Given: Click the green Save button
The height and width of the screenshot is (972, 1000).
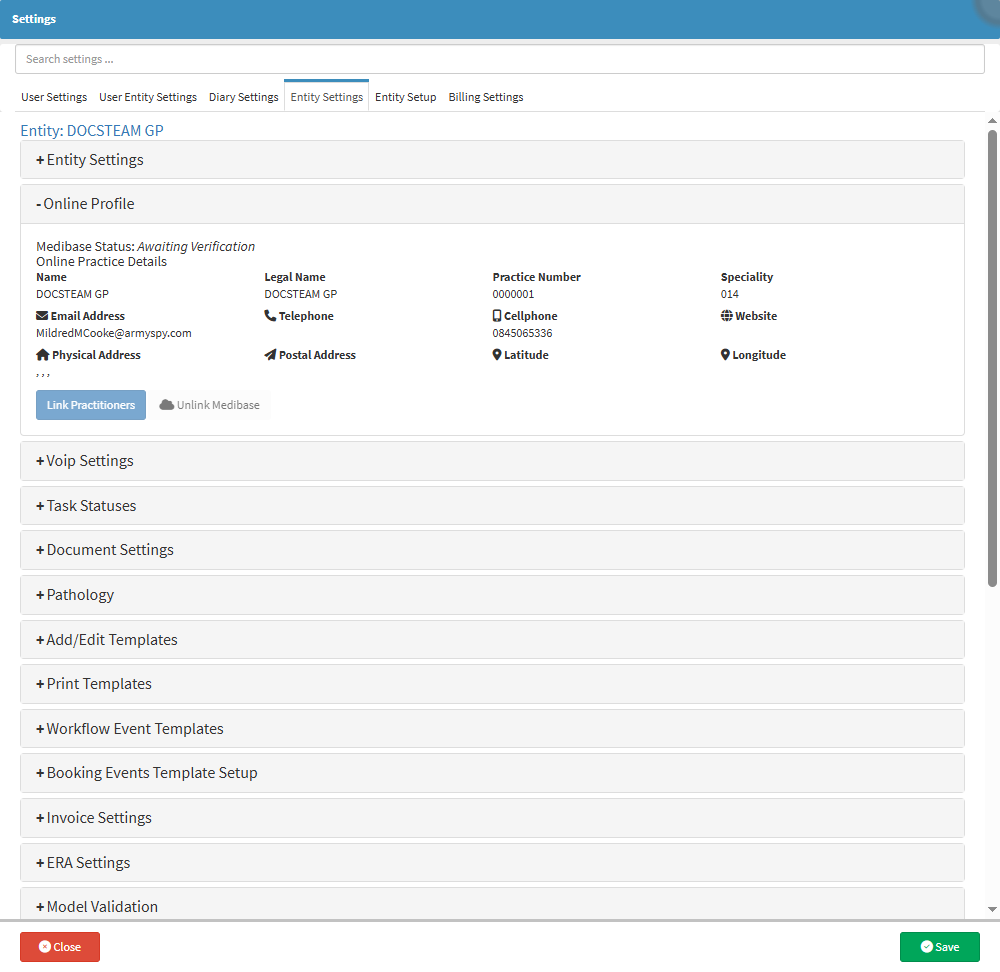Looking at the screenshot, I should click(x=939, y=947).
